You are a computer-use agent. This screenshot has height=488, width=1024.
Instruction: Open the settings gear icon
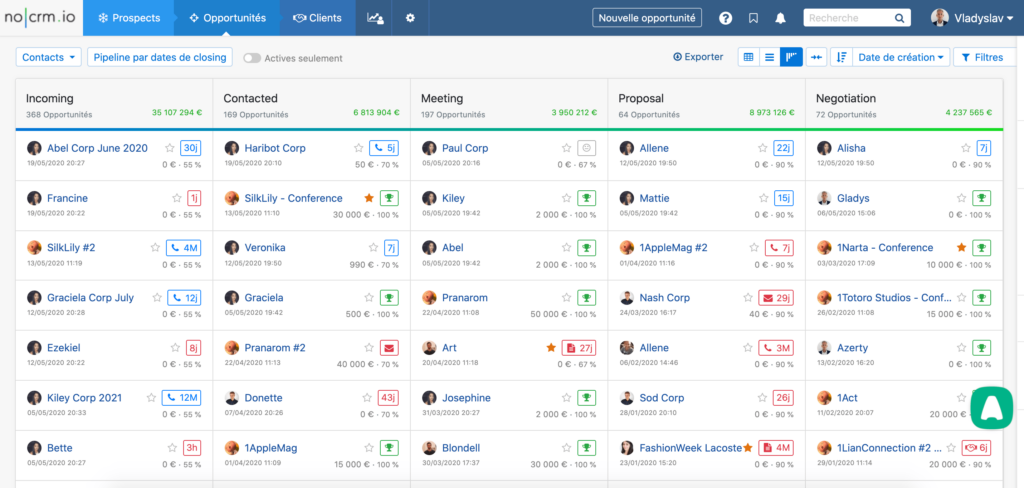(x=410, y=18)
